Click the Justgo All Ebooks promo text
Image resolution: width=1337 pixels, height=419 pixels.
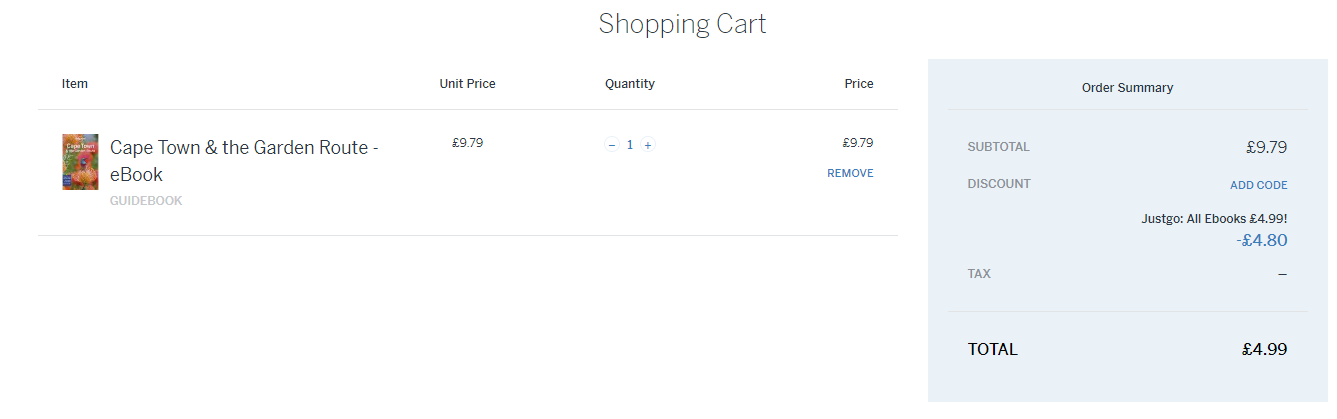tap(1214, 218)
